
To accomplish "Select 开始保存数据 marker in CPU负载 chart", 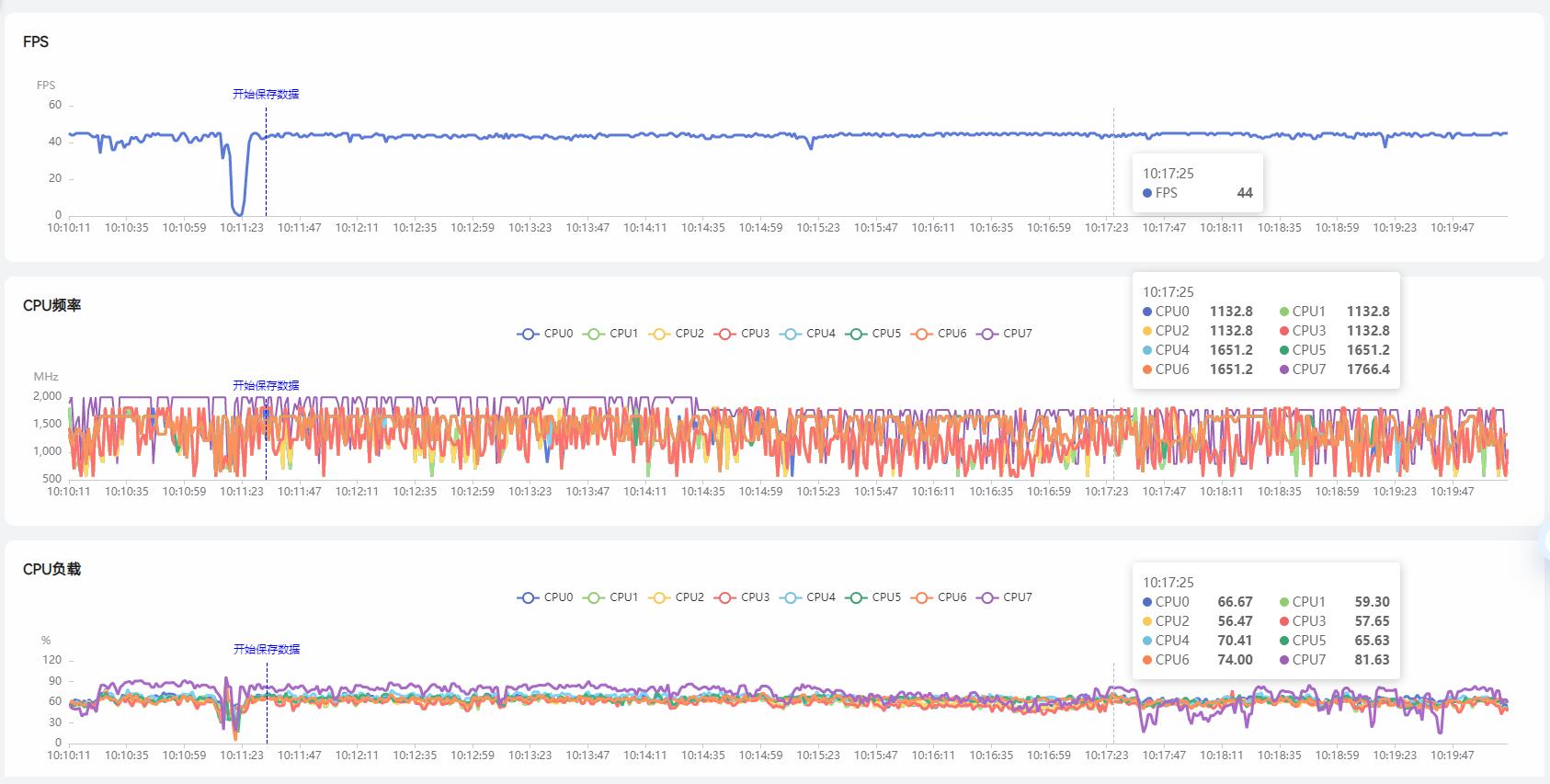I will coord(267,649).
